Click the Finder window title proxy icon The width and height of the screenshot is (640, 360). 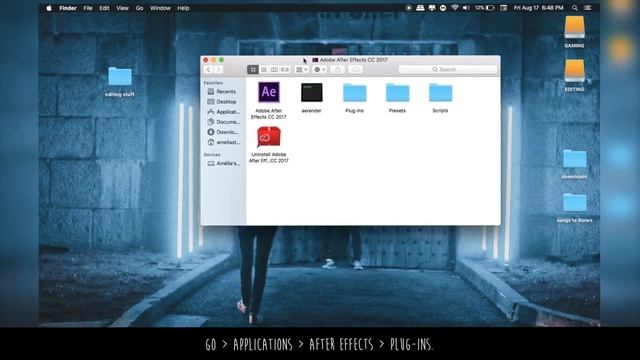point(315,60)
